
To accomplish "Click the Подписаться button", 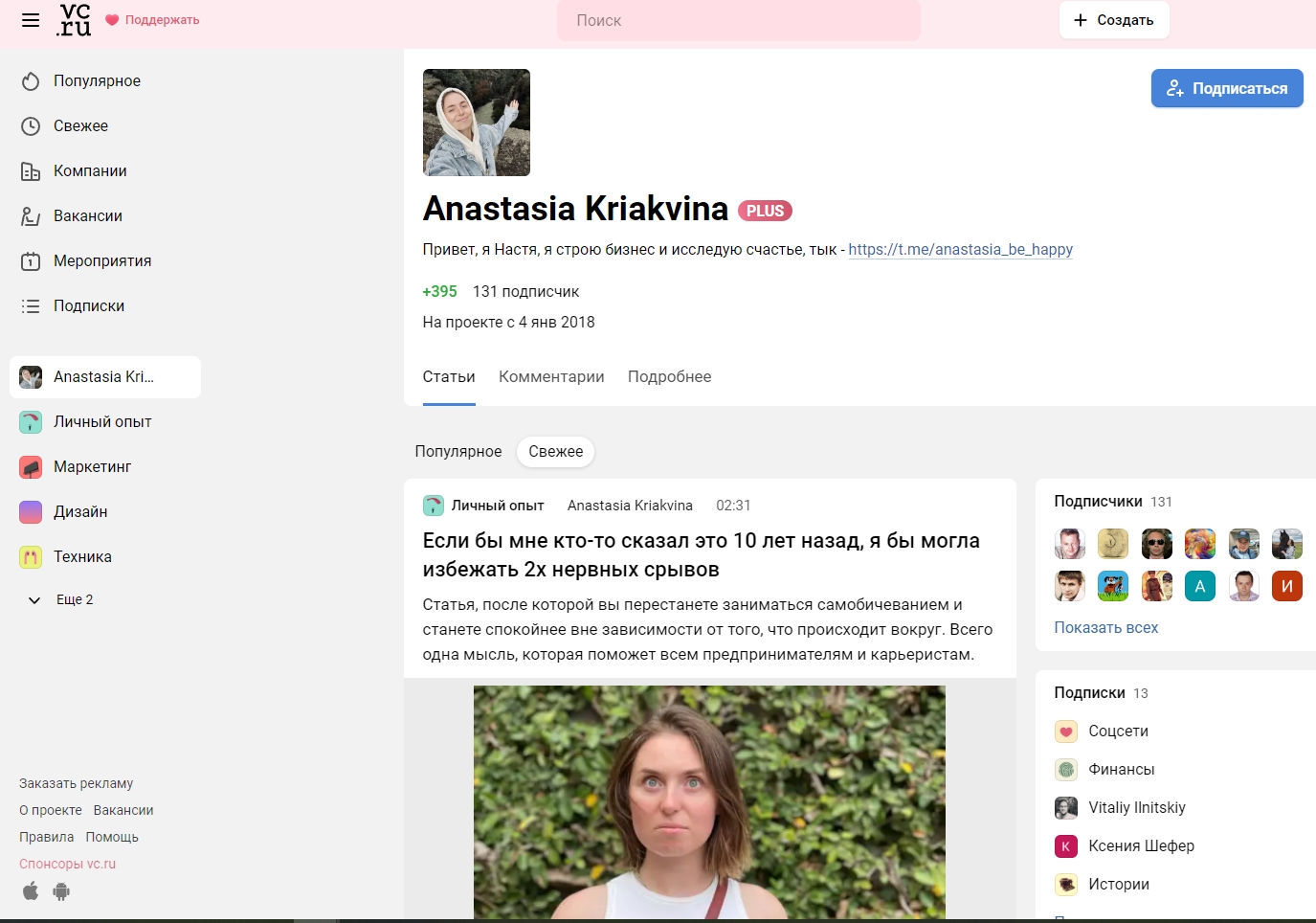I will point(1227,88).
